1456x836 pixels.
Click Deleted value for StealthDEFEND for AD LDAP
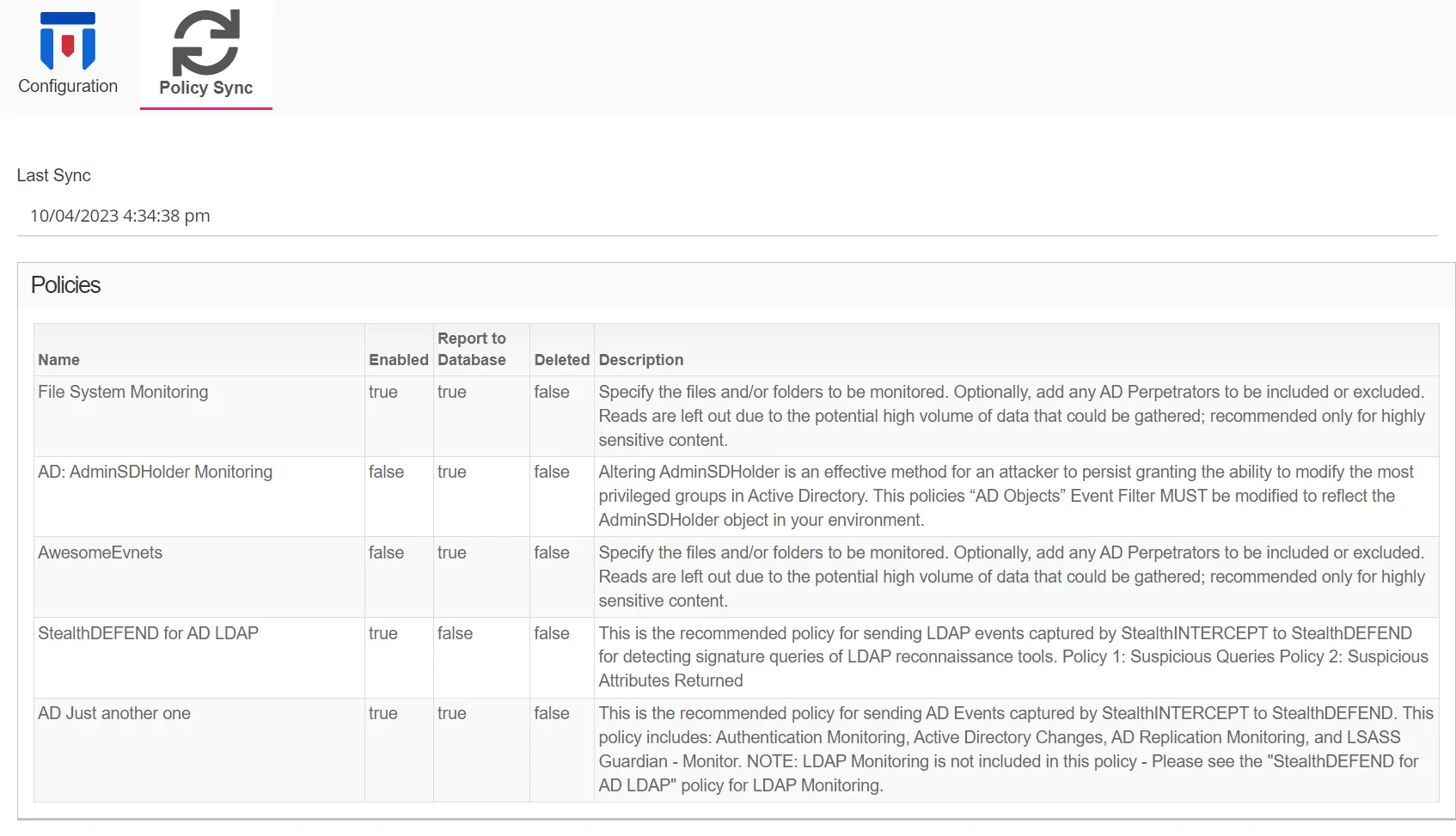pos(552,633)
